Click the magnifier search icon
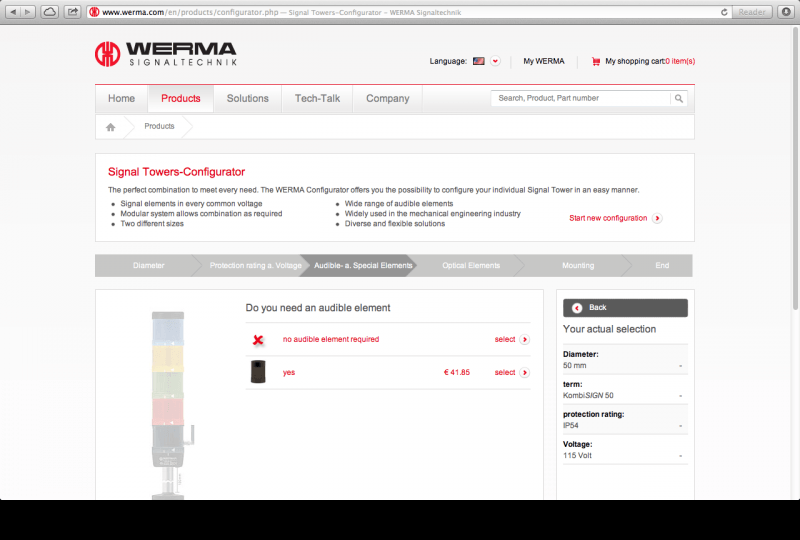The height and width of the screenshot is (540, 800). (x=679, y=99)
